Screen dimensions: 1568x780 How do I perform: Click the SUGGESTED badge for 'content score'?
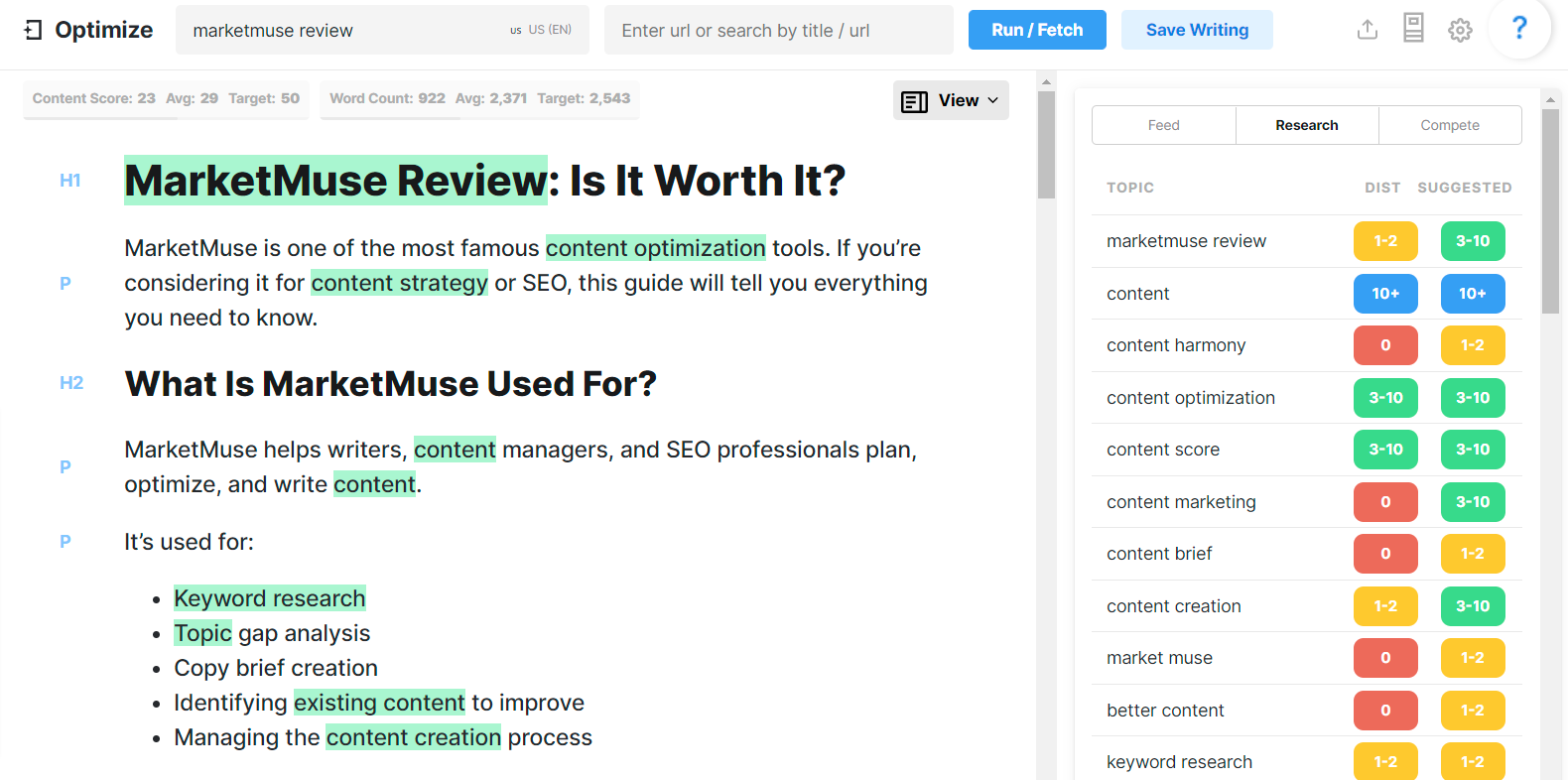(x=1473, y=450)
